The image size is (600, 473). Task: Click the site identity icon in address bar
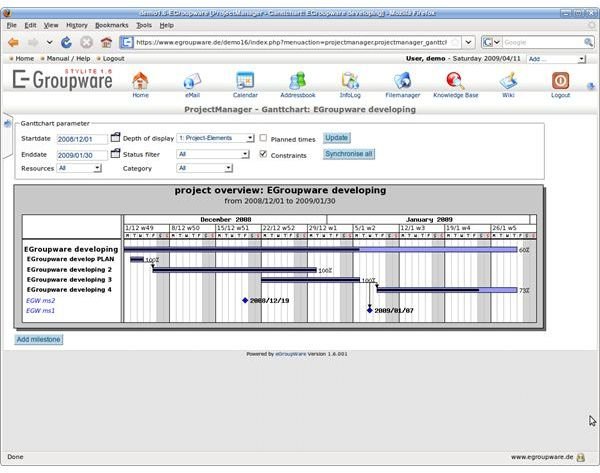(127, 42)
